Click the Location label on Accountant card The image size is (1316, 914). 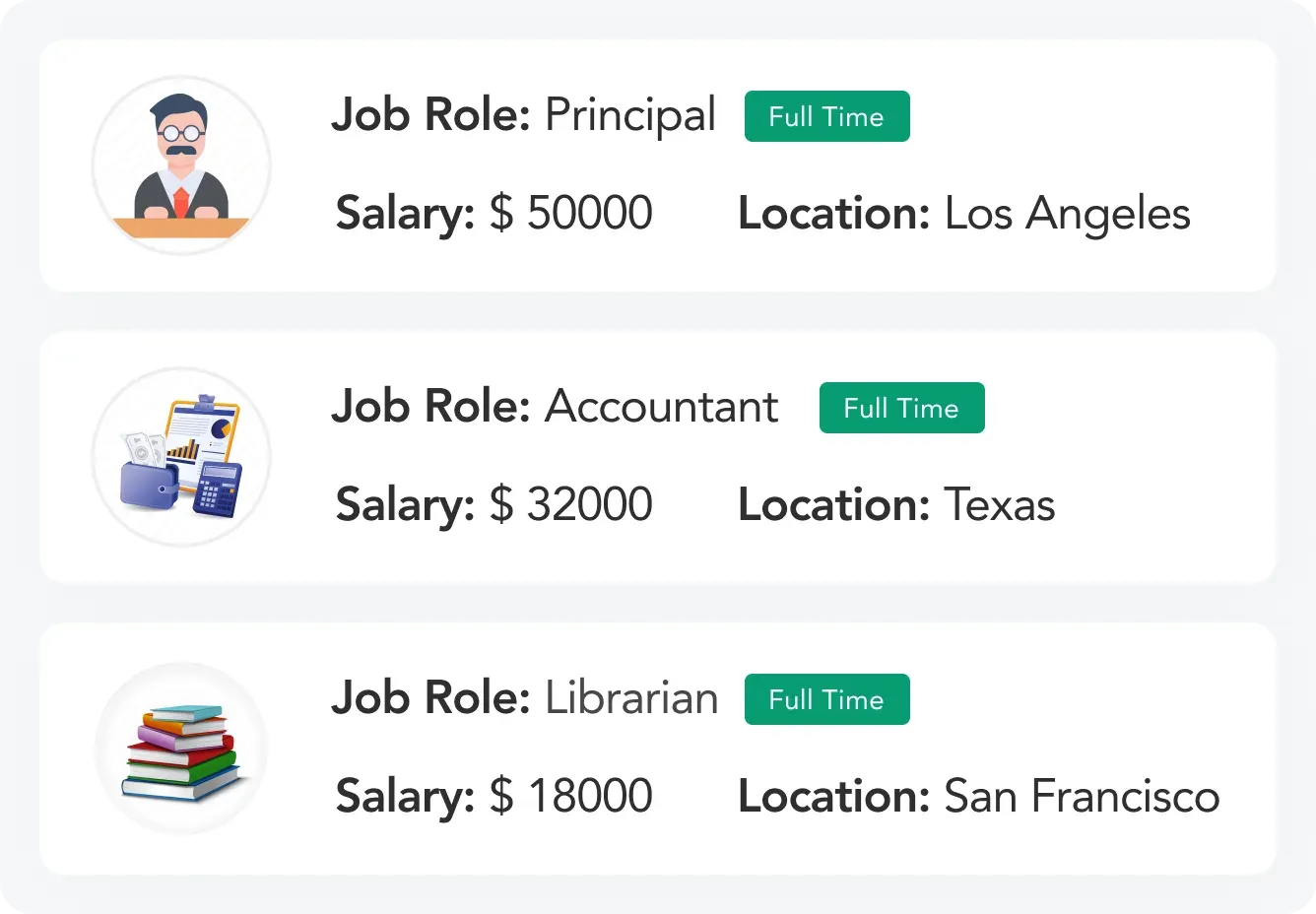click(x=833, y=504)
